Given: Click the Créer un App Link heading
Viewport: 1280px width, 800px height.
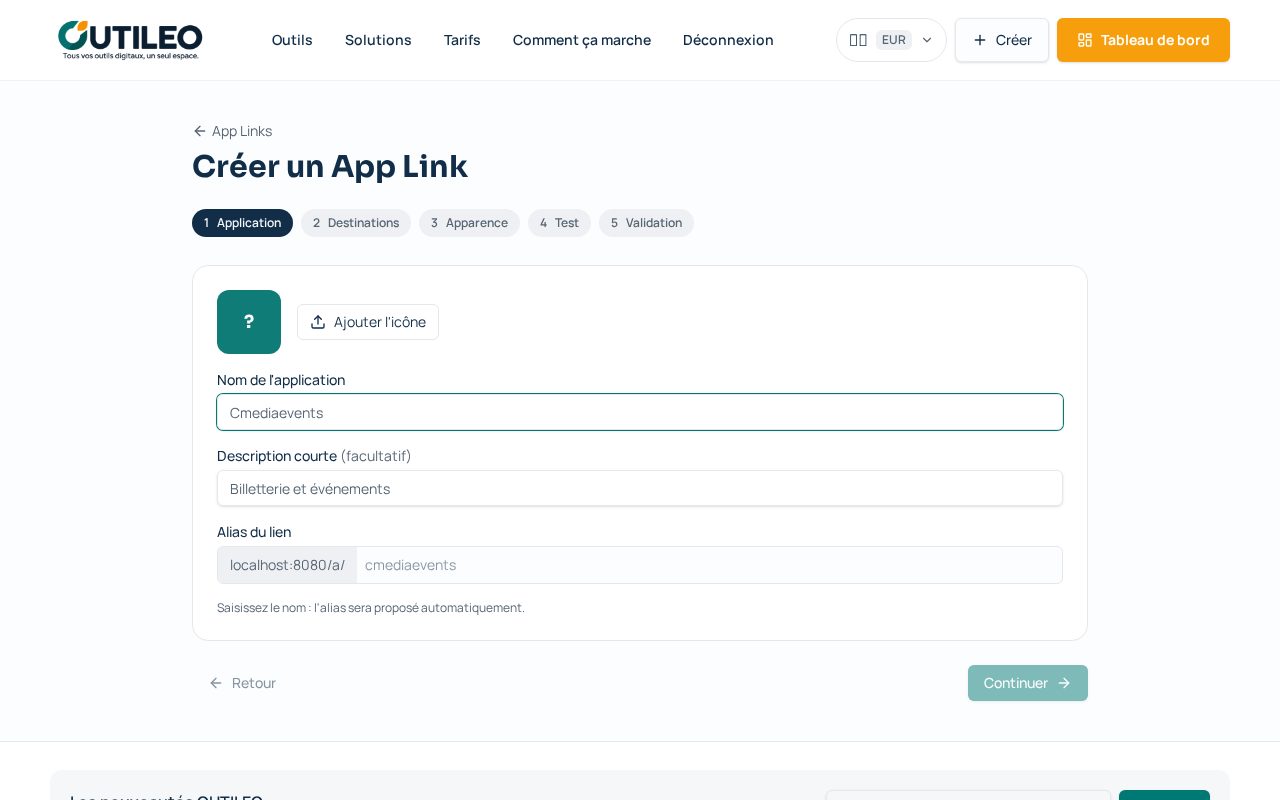Looking at the screenshot, I should (x=330, y=166).
